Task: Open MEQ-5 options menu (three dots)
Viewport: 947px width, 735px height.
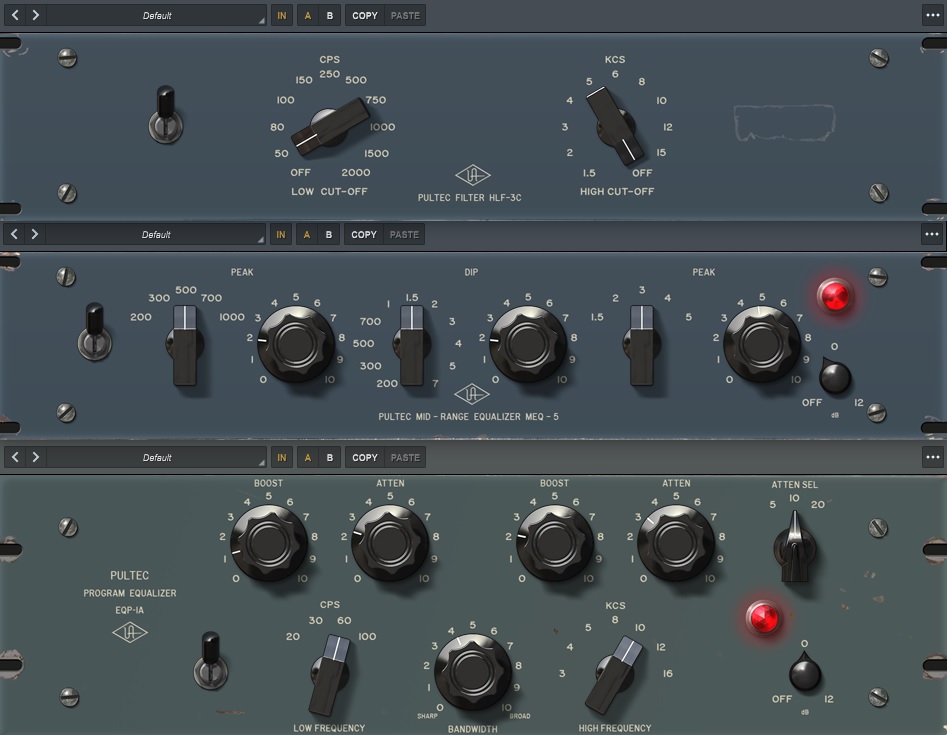Action: (932, 234)
